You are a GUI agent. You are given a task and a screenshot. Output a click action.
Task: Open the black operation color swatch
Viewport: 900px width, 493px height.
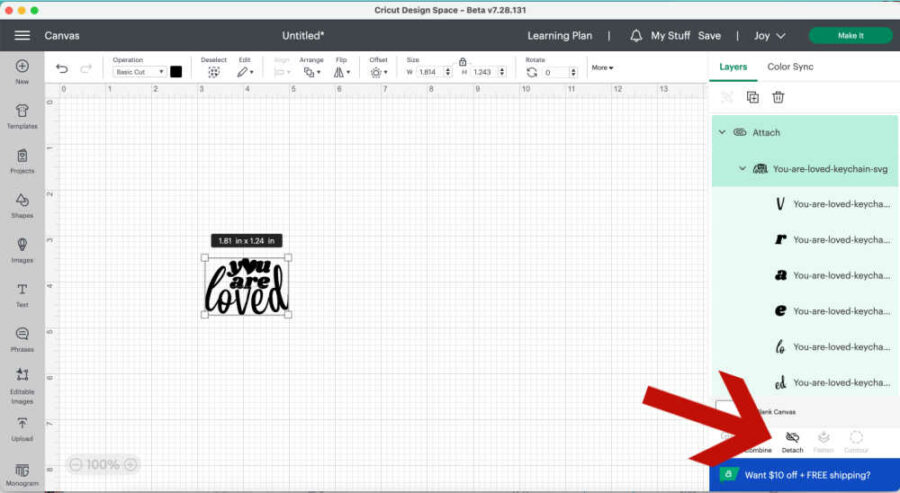(176, 72)
